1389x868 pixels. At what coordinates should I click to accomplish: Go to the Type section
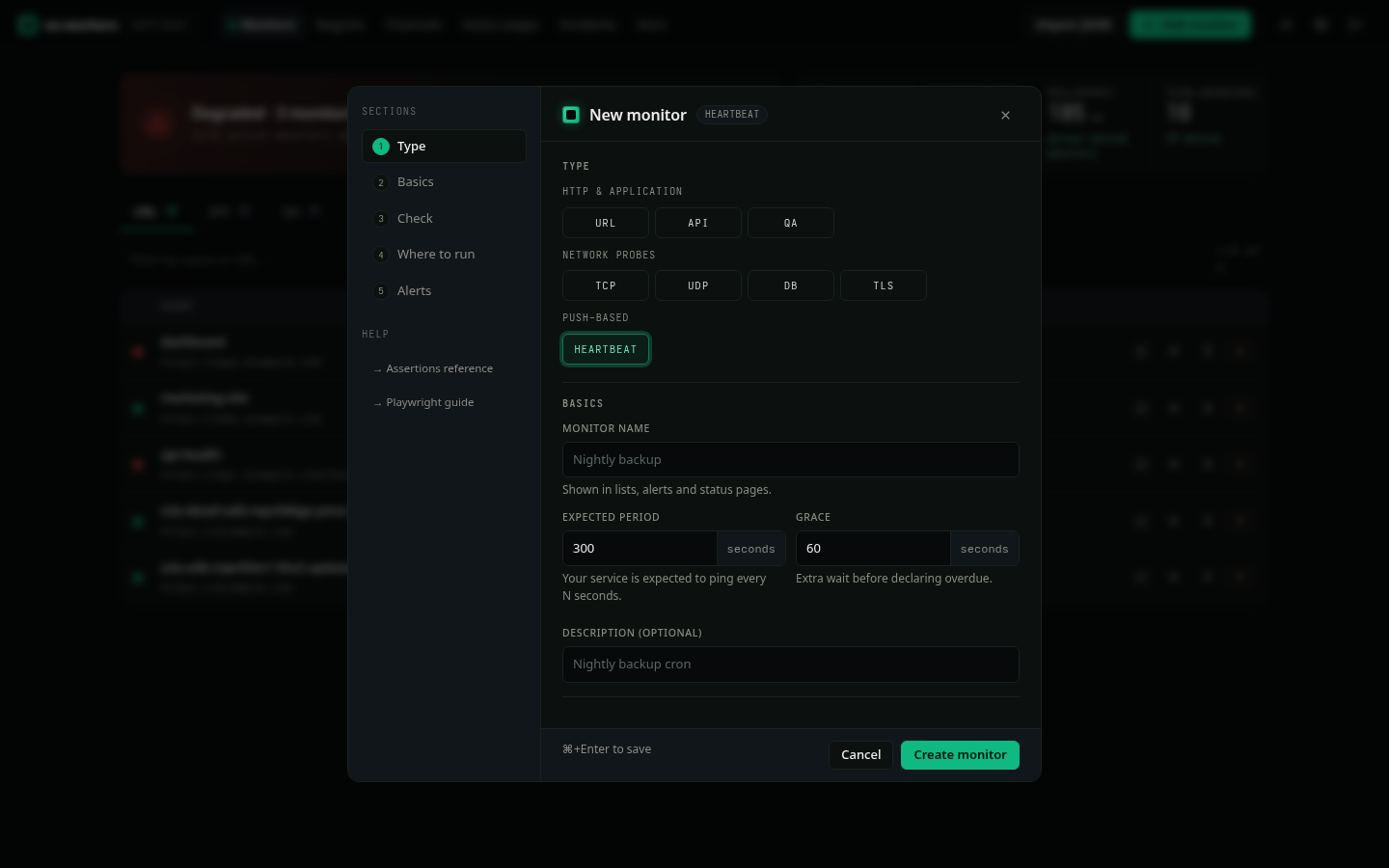point(444,147)
